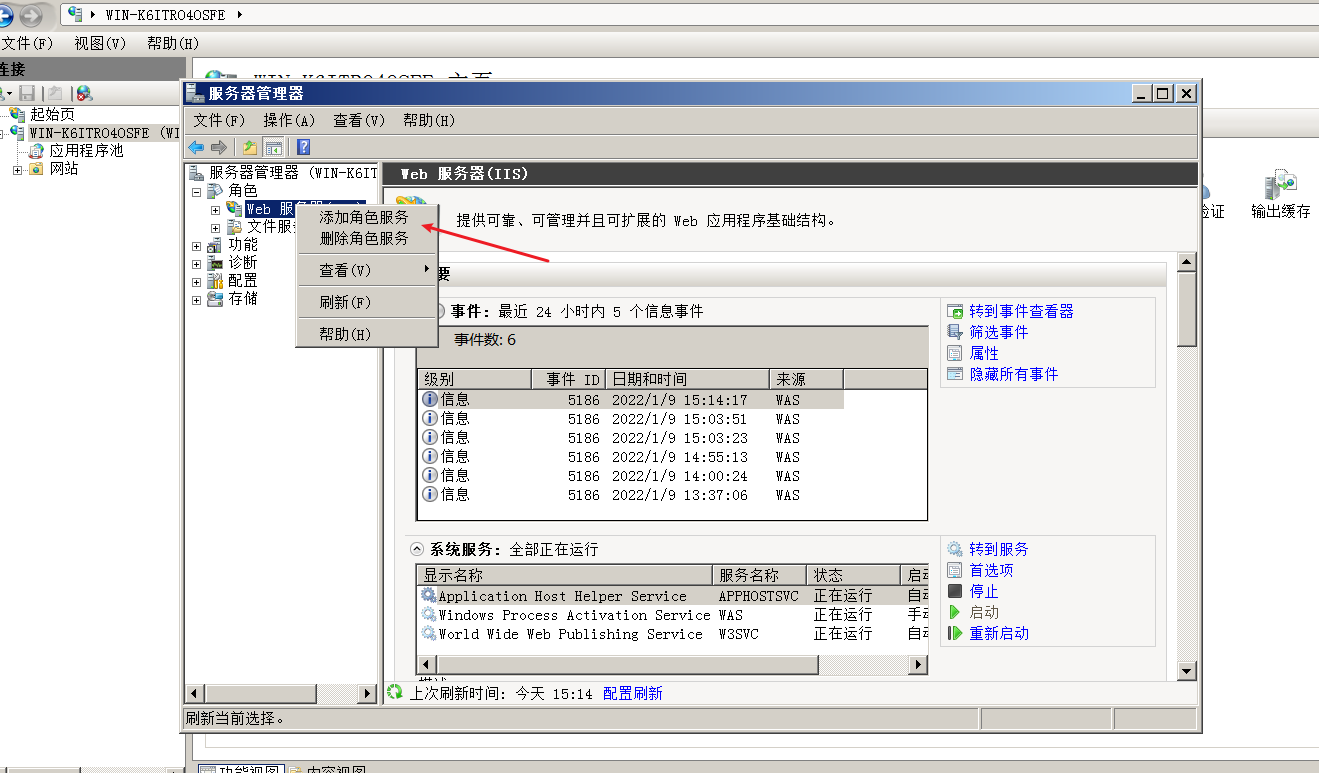The height and width of the screenshot is (773, 1319).
Task: Click the 转到服务 link
Action: 999,549
